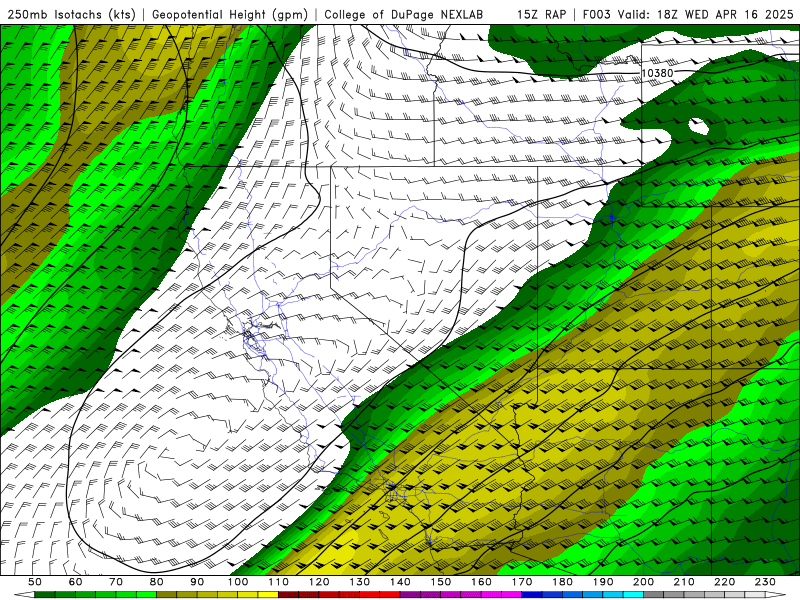Click the 190 value on the legend
Screen dimensions: 800x600
click(603, 582)
